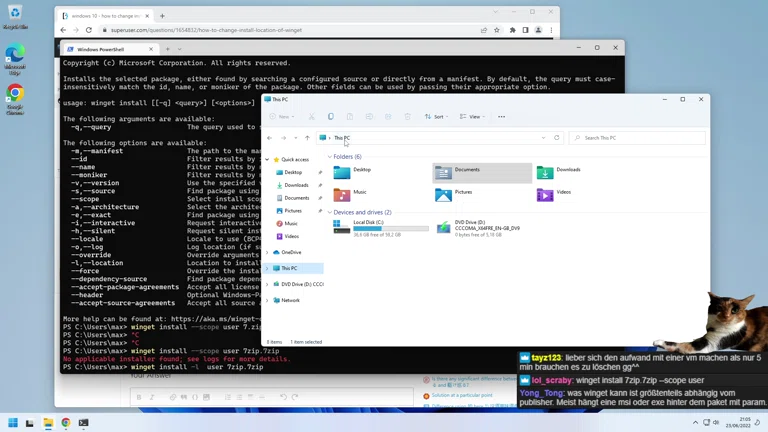Viewport: 768px width, 432px height.
Task: Select Downloads under Quick access
Action: pyautogui.click(x=296, y=185)
